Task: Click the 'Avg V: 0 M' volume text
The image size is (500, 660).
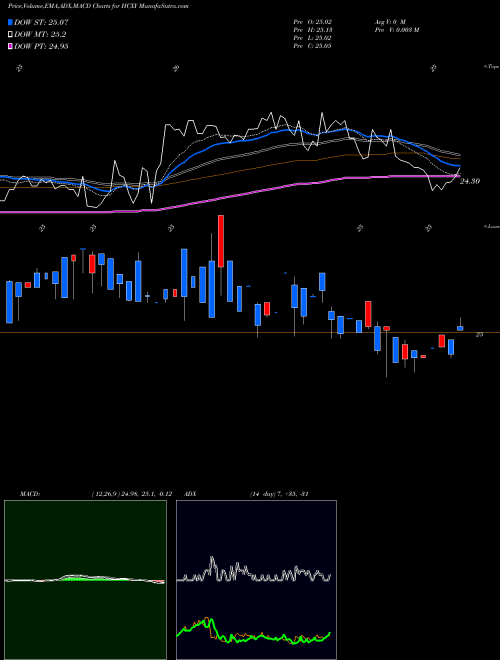Action: (389, 21)
